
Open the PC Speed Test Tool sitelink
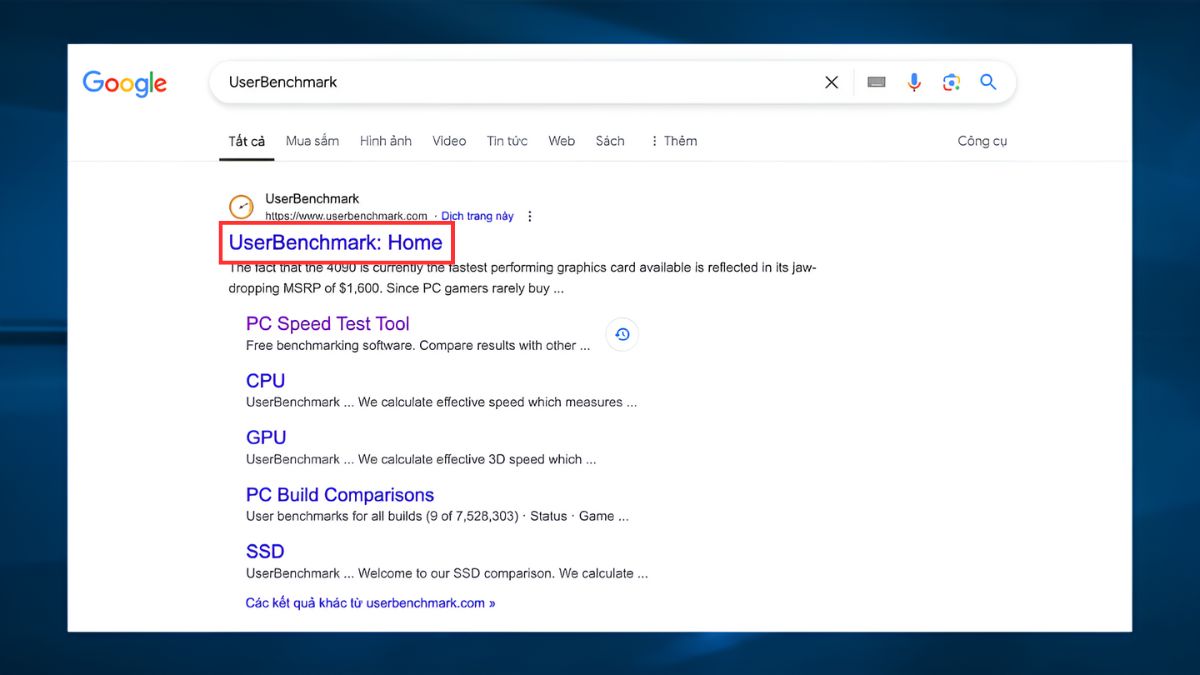pos(328,324)
